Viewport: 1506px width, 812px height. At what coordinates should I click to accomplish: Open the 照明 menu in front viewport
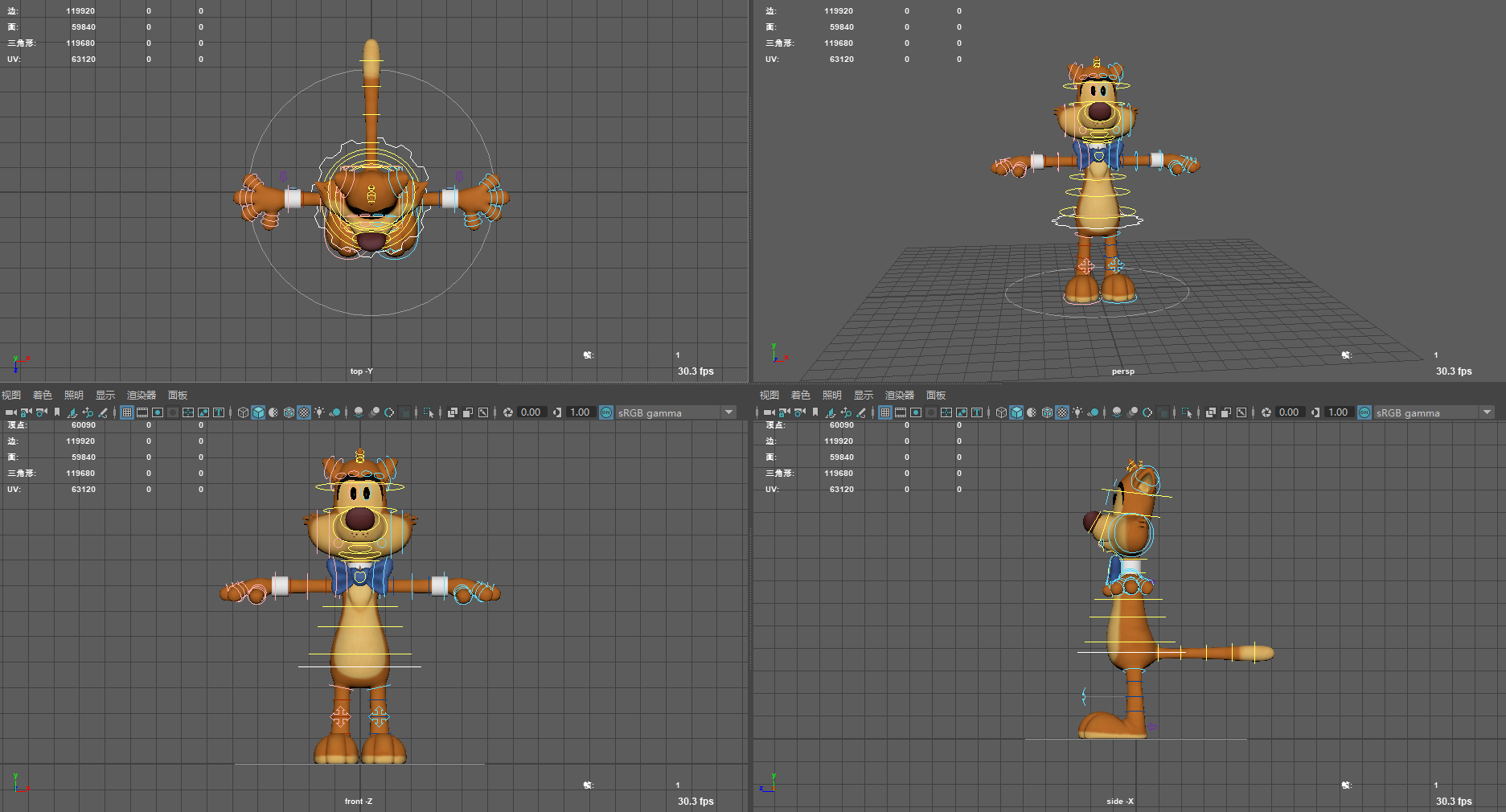coord(74,395)
